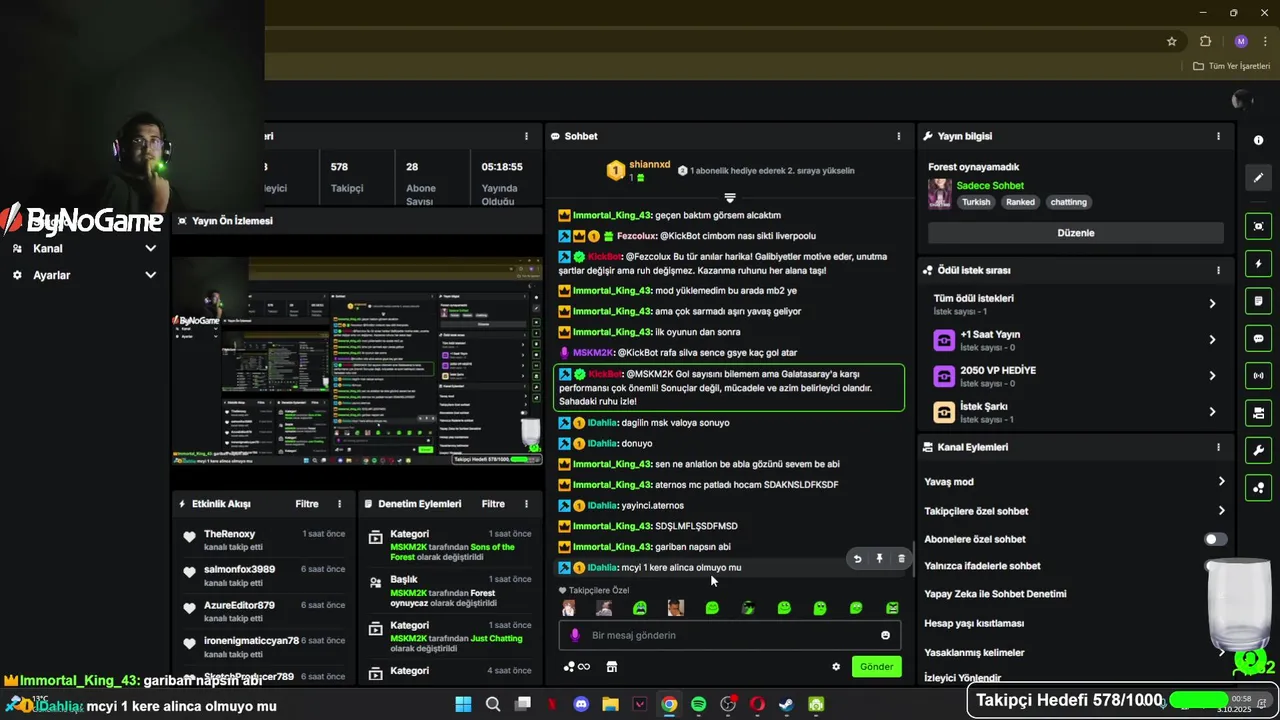Click the Ranked tag

coord(1020,202)
